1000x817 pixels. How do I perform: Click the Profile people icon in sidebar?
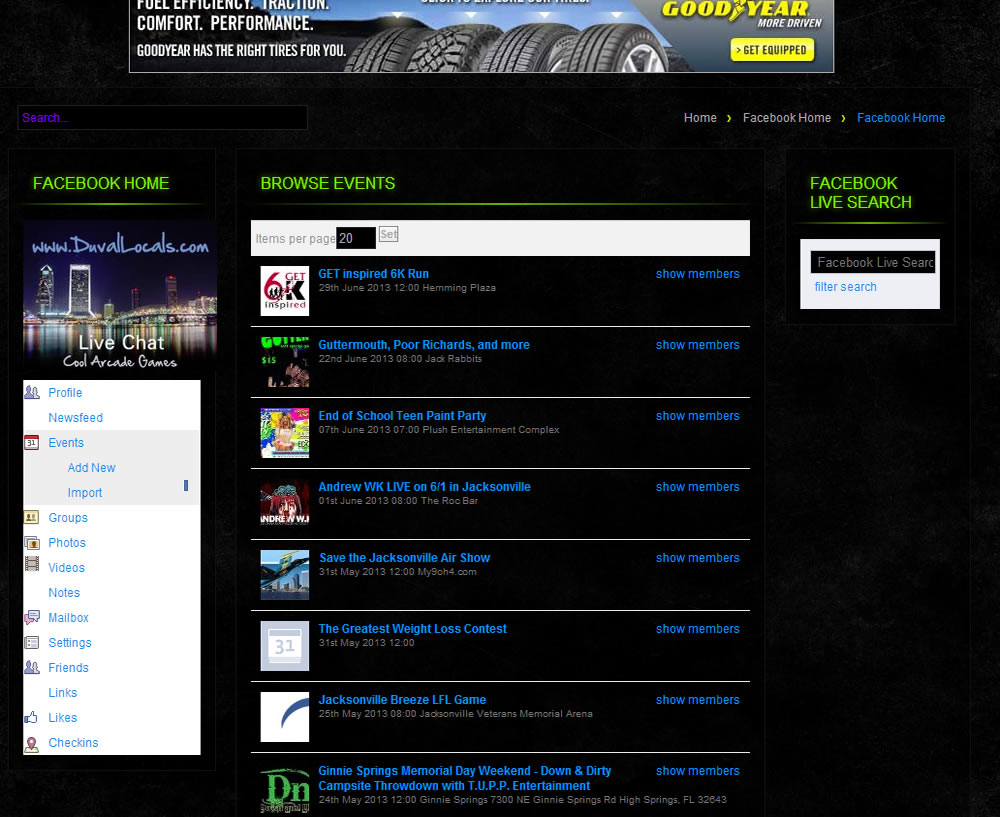[x=32, y=392]
